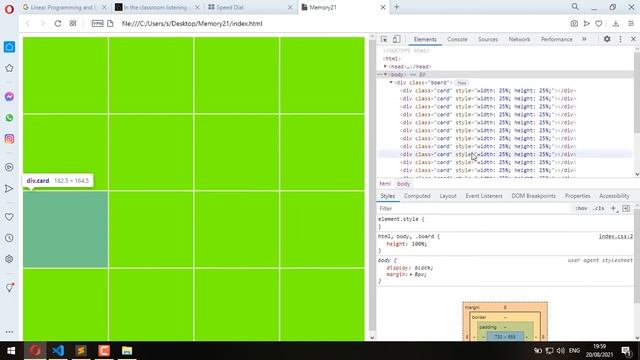The image size is (640, 360).
Task: Open the Accessibility tab
Action: 614,196
